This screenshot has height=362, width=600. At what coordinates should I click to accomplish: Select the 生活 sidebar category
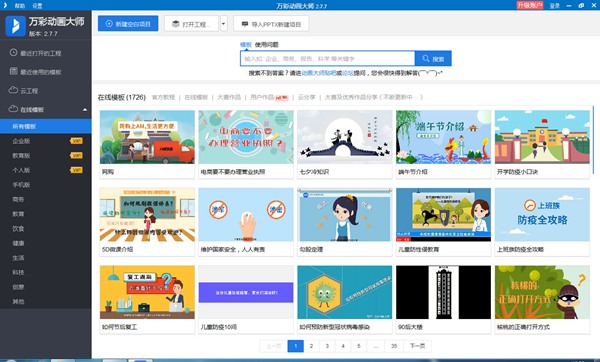[18, 258]
